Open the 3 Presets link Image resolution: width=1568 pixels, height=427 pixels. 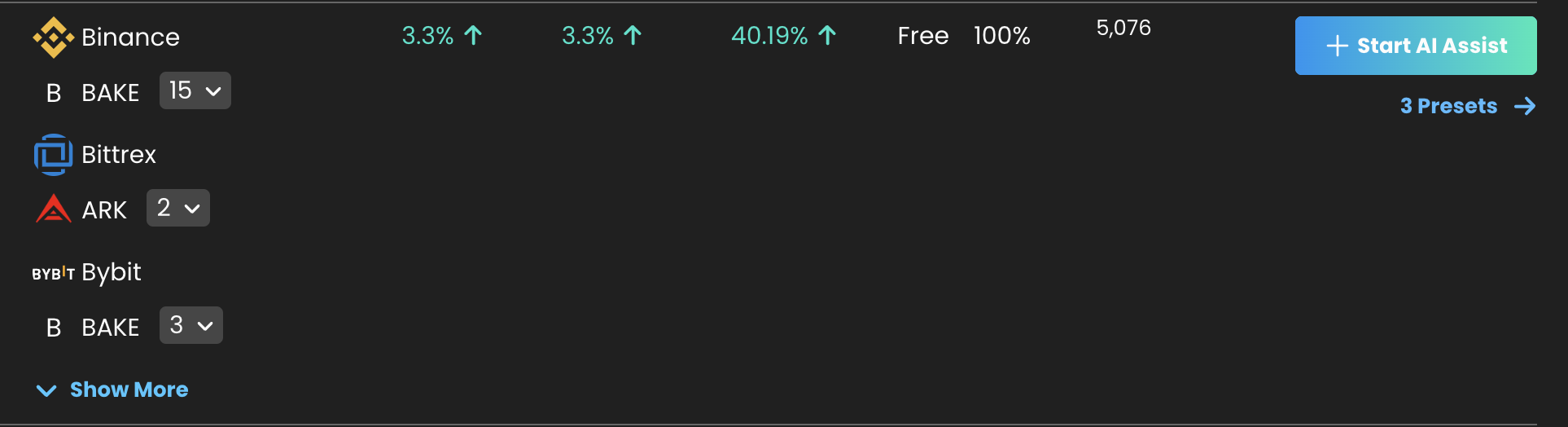[x=1448, y=106]
